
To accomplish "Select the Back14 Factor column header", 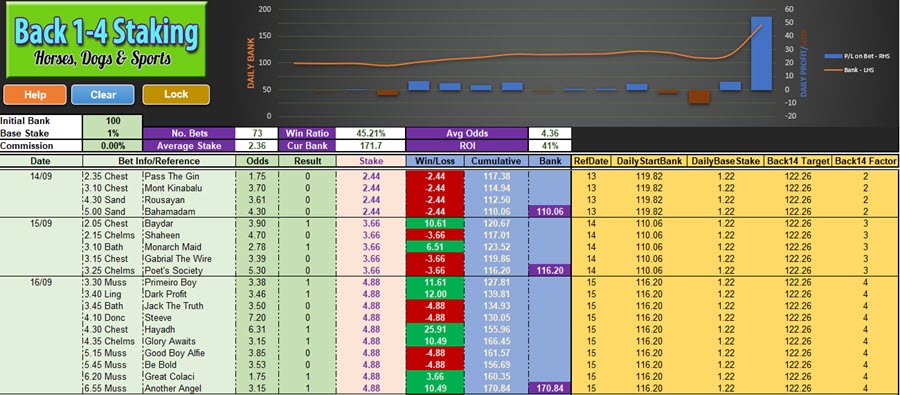I will coord(865,161).
